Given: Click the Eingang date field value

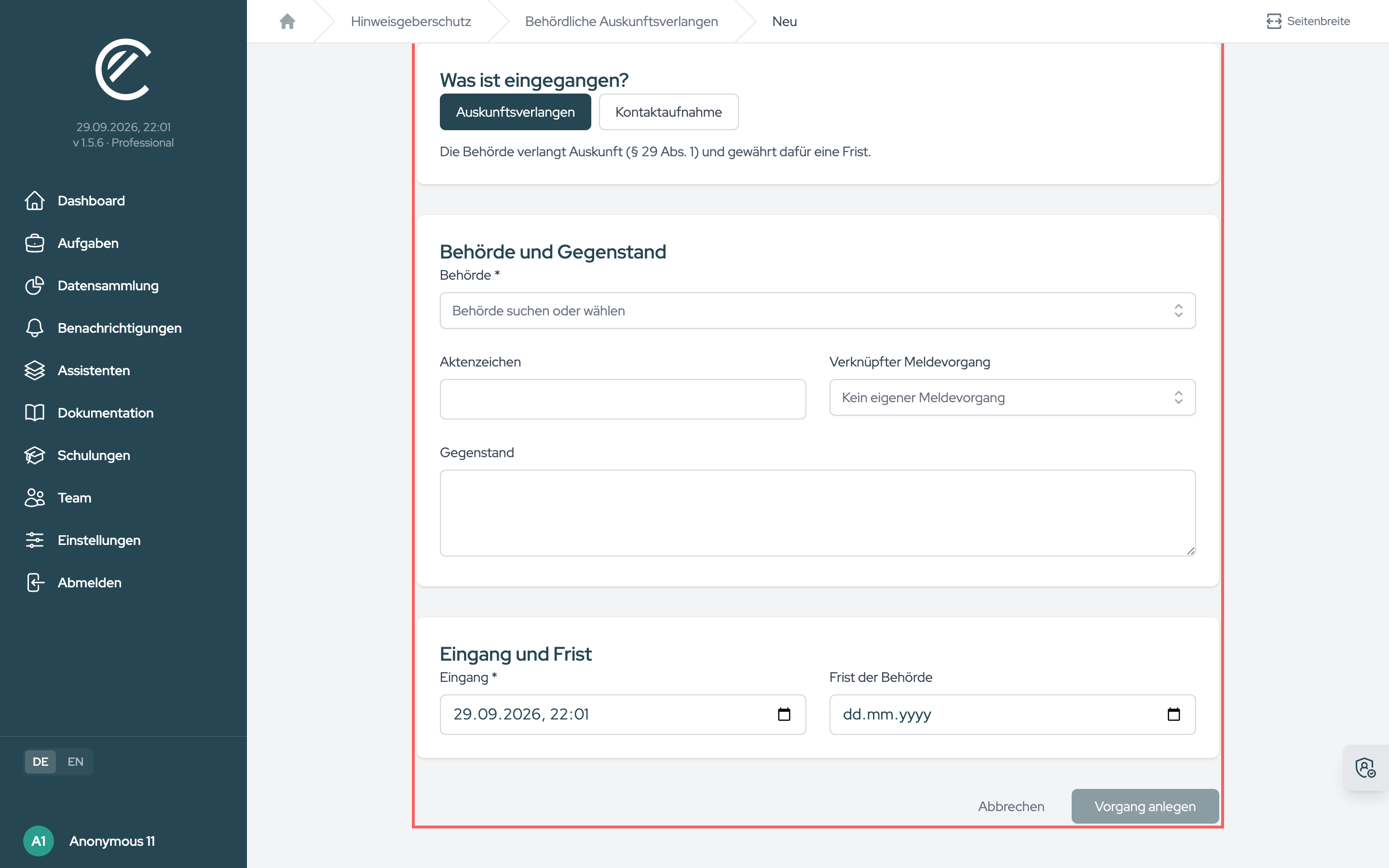Looking at the screenshot, I should [x=520, y=714].
